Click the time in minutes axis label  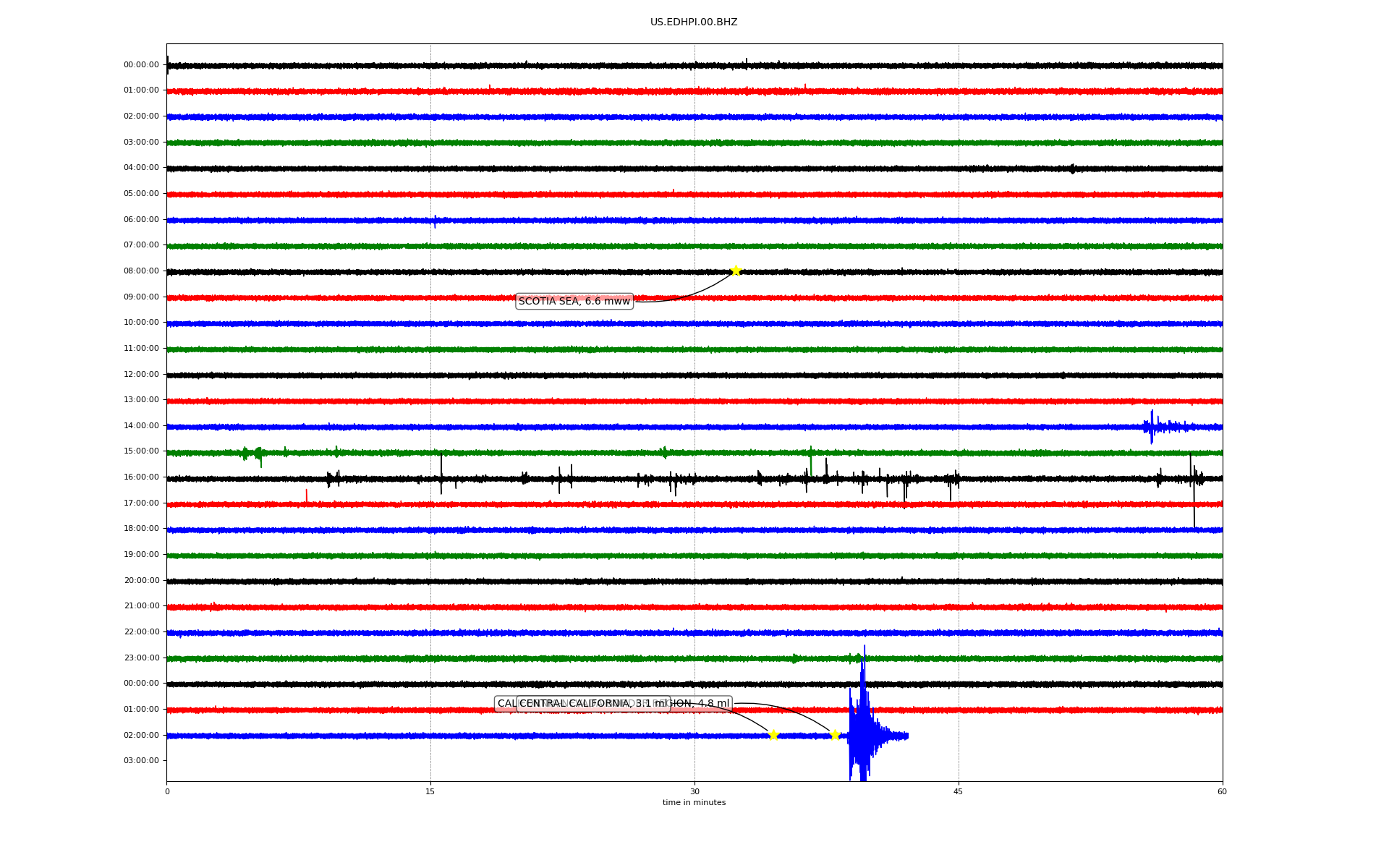694,803
